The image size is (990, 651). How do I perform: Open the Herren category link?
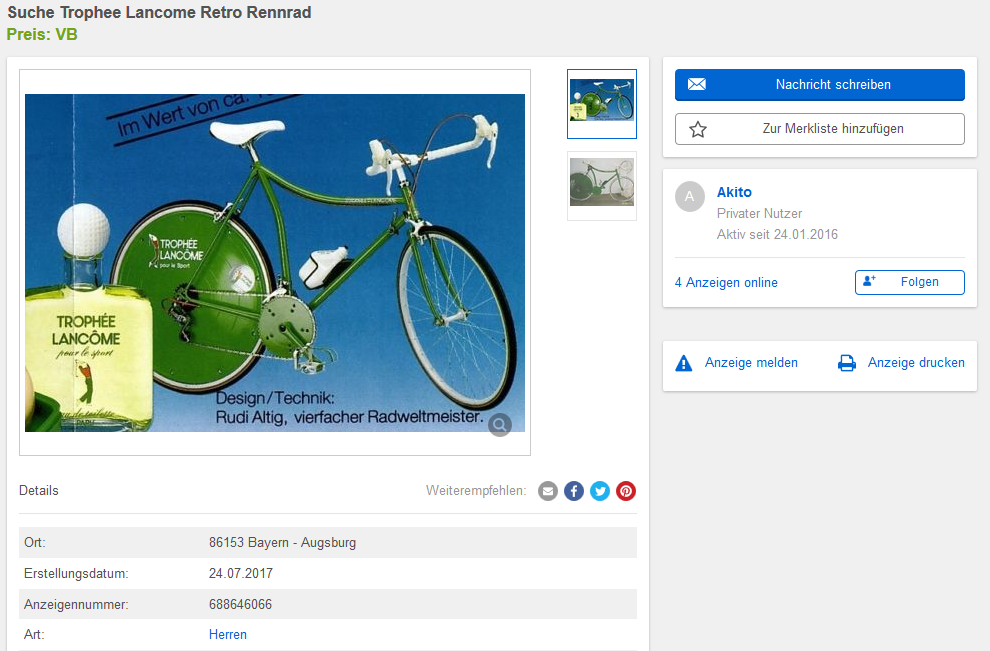point(228,635)
